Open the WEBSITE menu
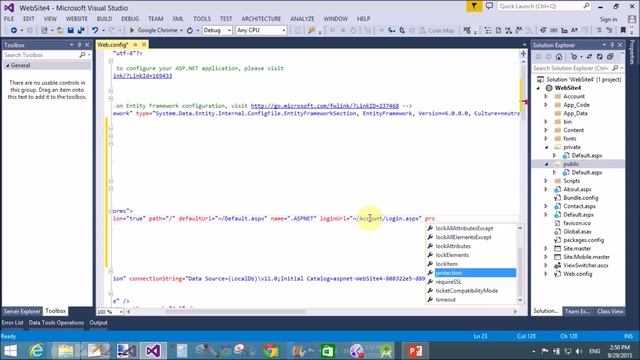Viewport: 640px width, 360px height. (77, 19)
